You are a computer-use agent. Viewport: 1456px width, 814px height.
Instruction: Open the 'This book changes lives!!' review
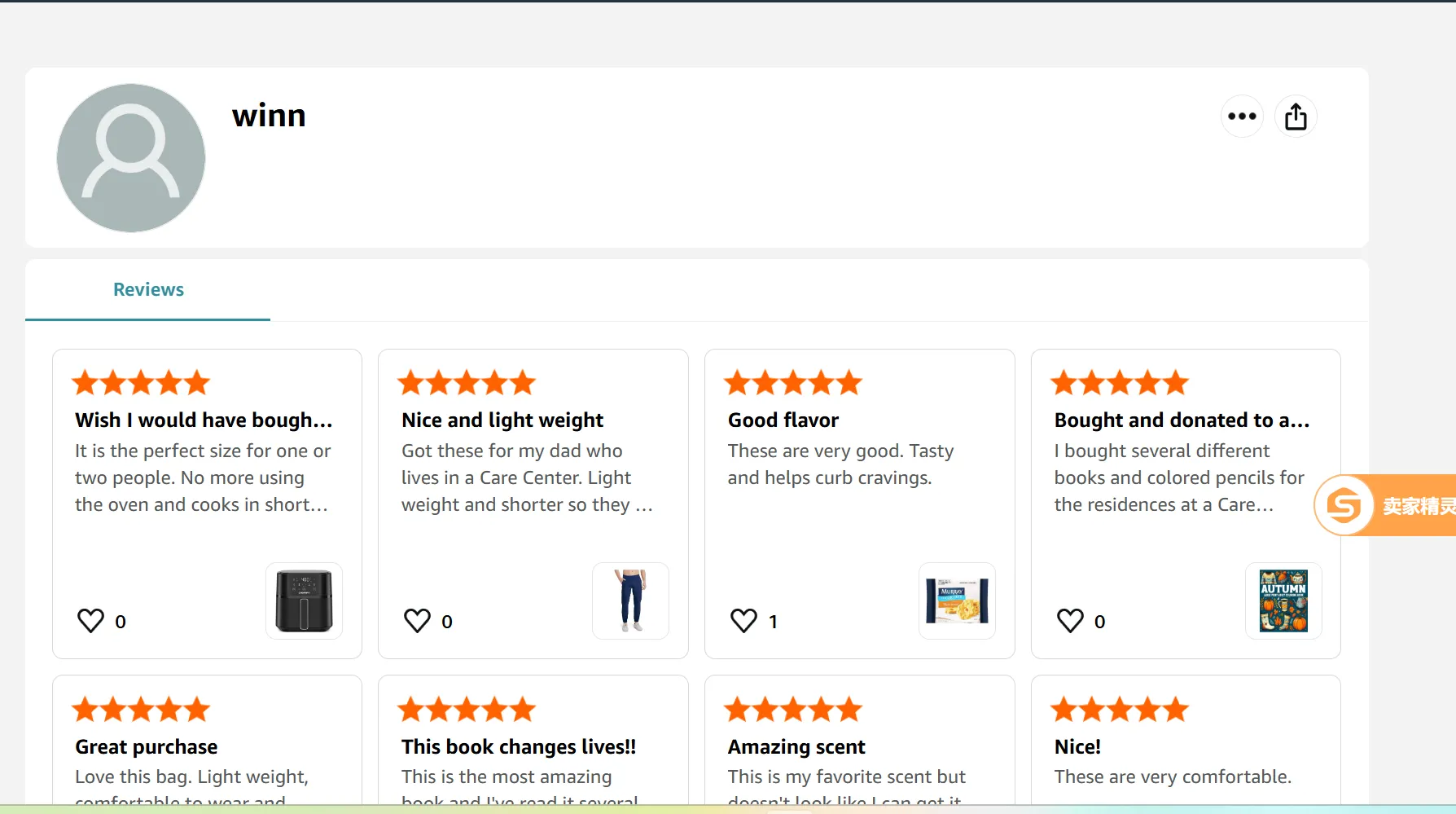519,747
